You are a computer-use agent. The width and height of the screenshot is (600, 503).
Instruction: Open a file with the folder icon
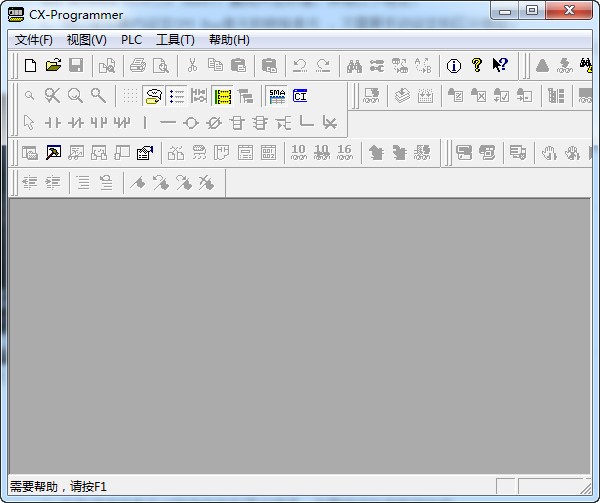pos(53,66)
